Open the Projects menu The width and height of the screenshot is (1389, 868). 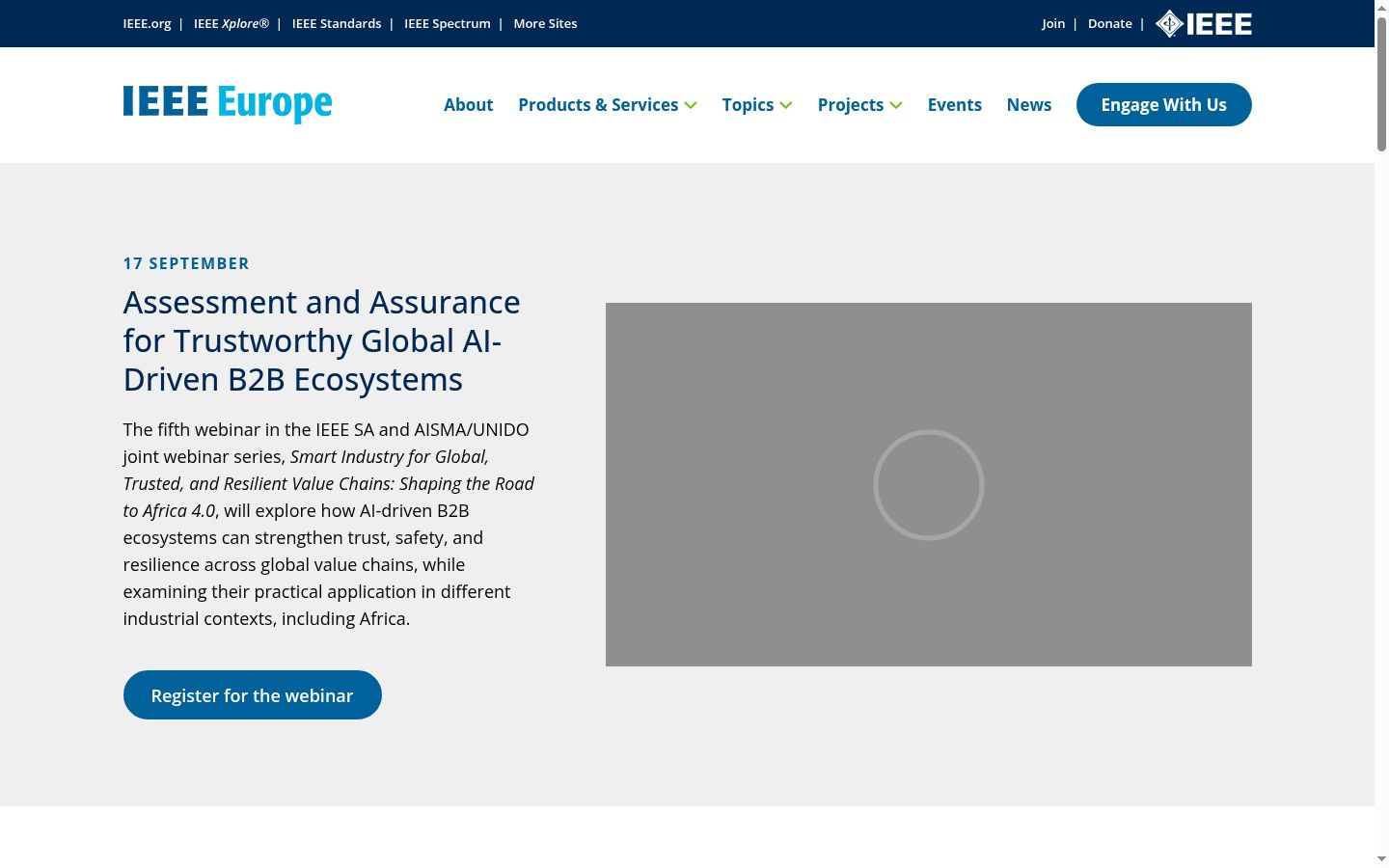coord(851,104)
